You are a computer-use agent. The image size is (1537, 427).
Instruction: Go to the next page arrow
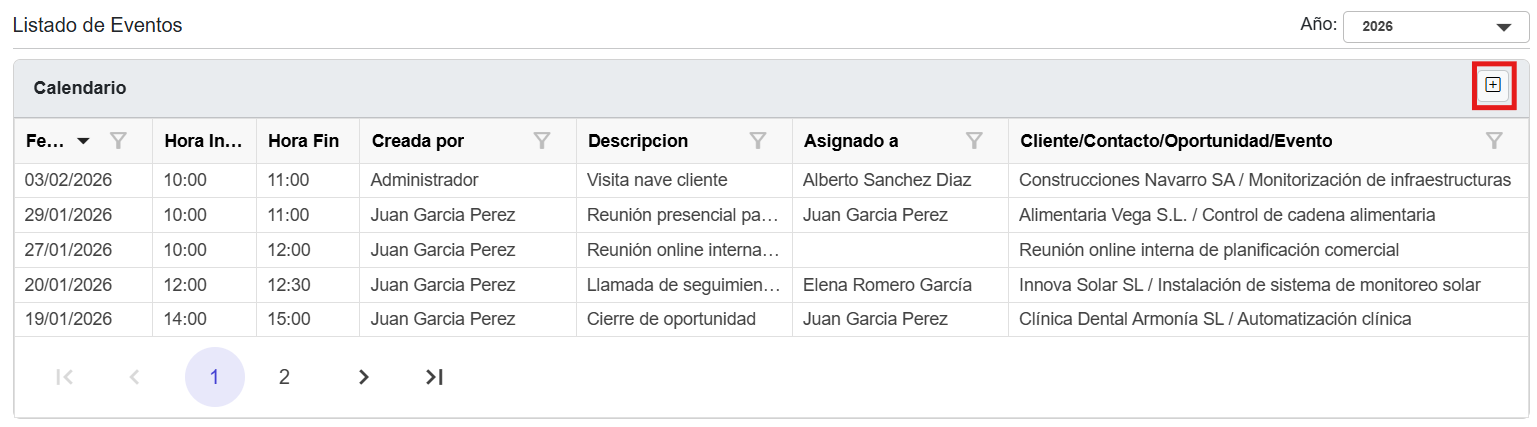pos(364,377)
